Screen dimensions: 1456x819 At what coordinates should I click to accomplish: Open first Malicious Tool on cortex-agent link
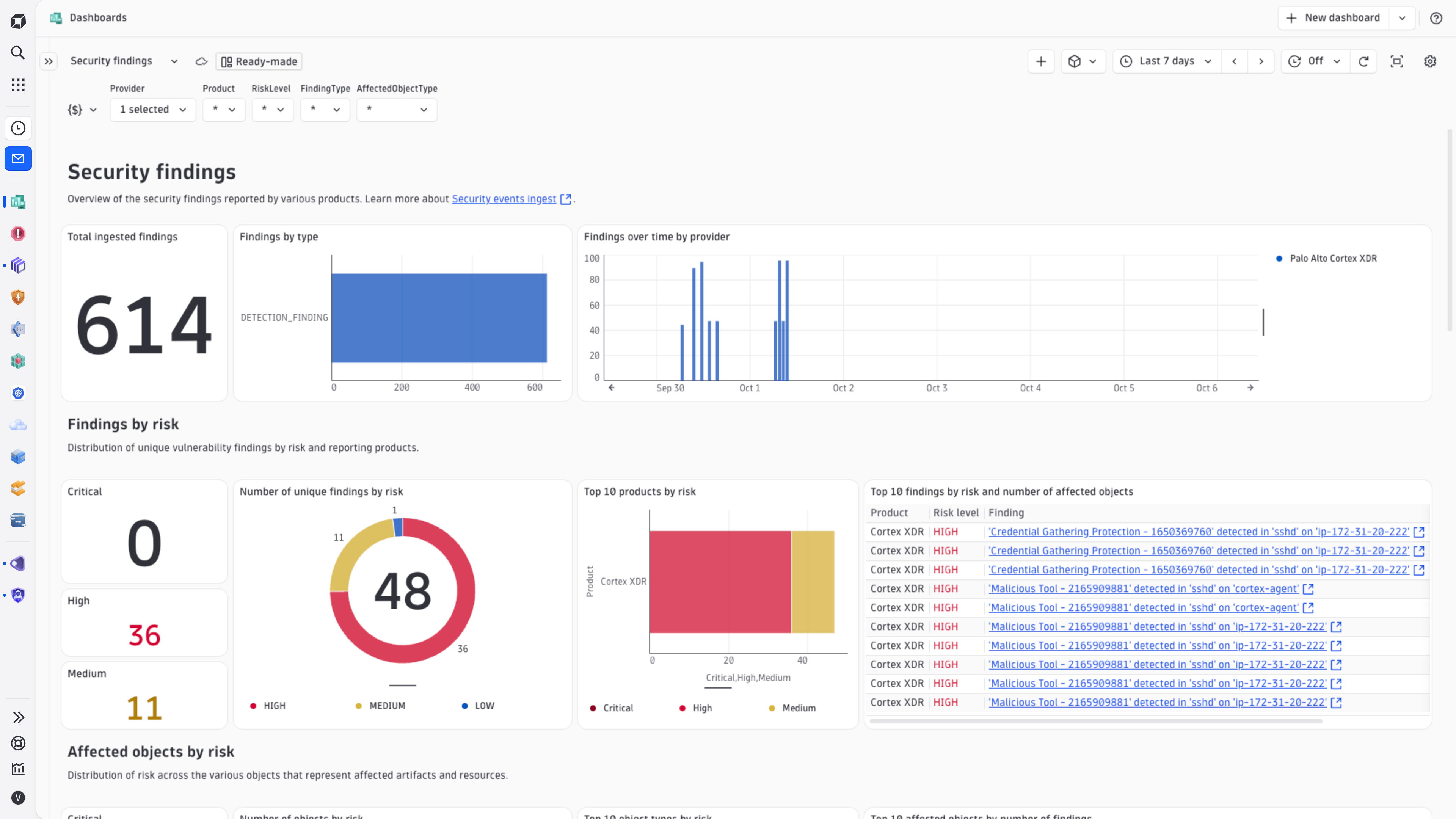[1143, 589]
